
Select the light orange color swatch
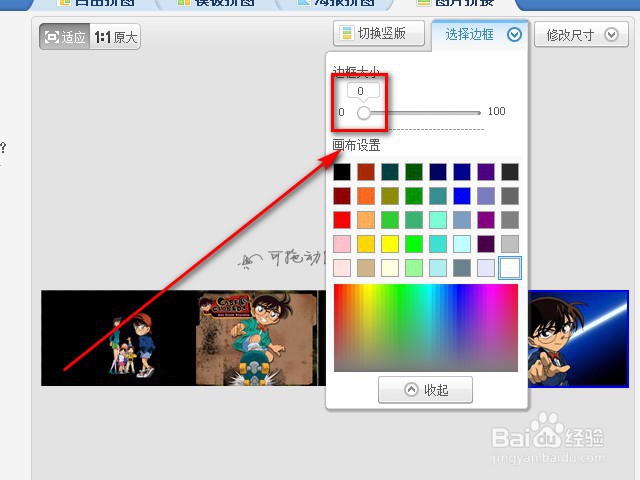(x=366, y=220)
